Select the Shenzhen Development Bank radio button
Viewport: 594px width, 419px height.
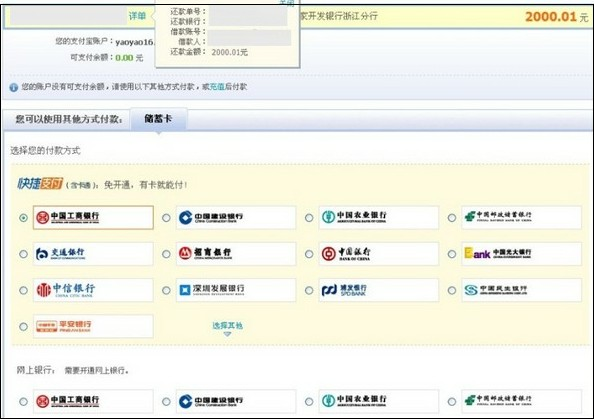coord(166,291)
